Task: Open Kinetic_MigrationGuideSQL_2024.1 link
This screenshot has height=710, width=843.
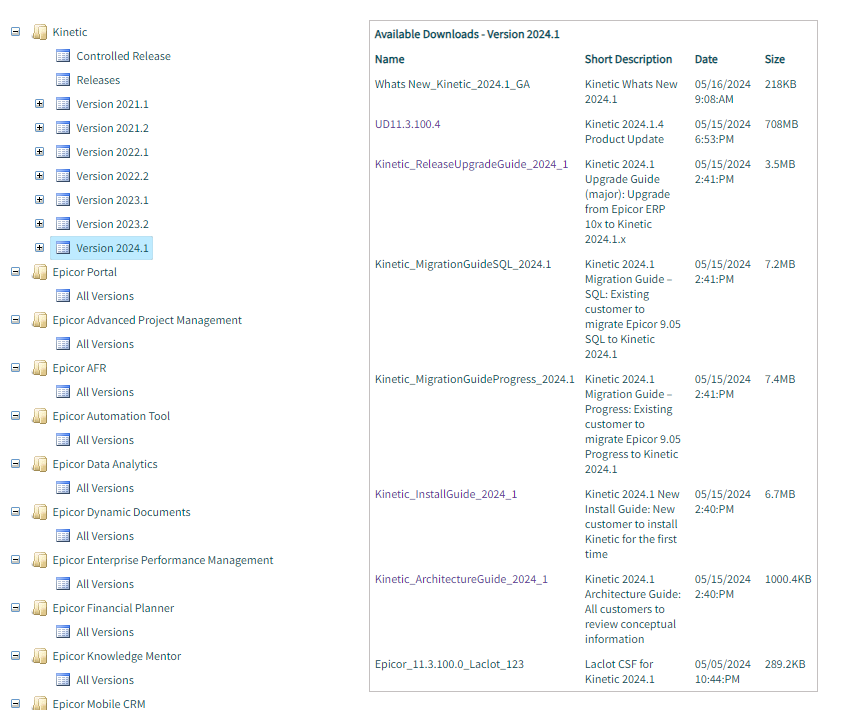Action: (x=463, y=264)
